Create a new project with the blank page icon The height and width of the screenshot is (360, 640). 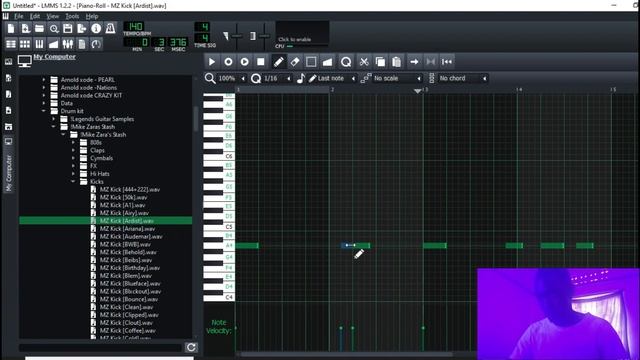tap(11, 29)
